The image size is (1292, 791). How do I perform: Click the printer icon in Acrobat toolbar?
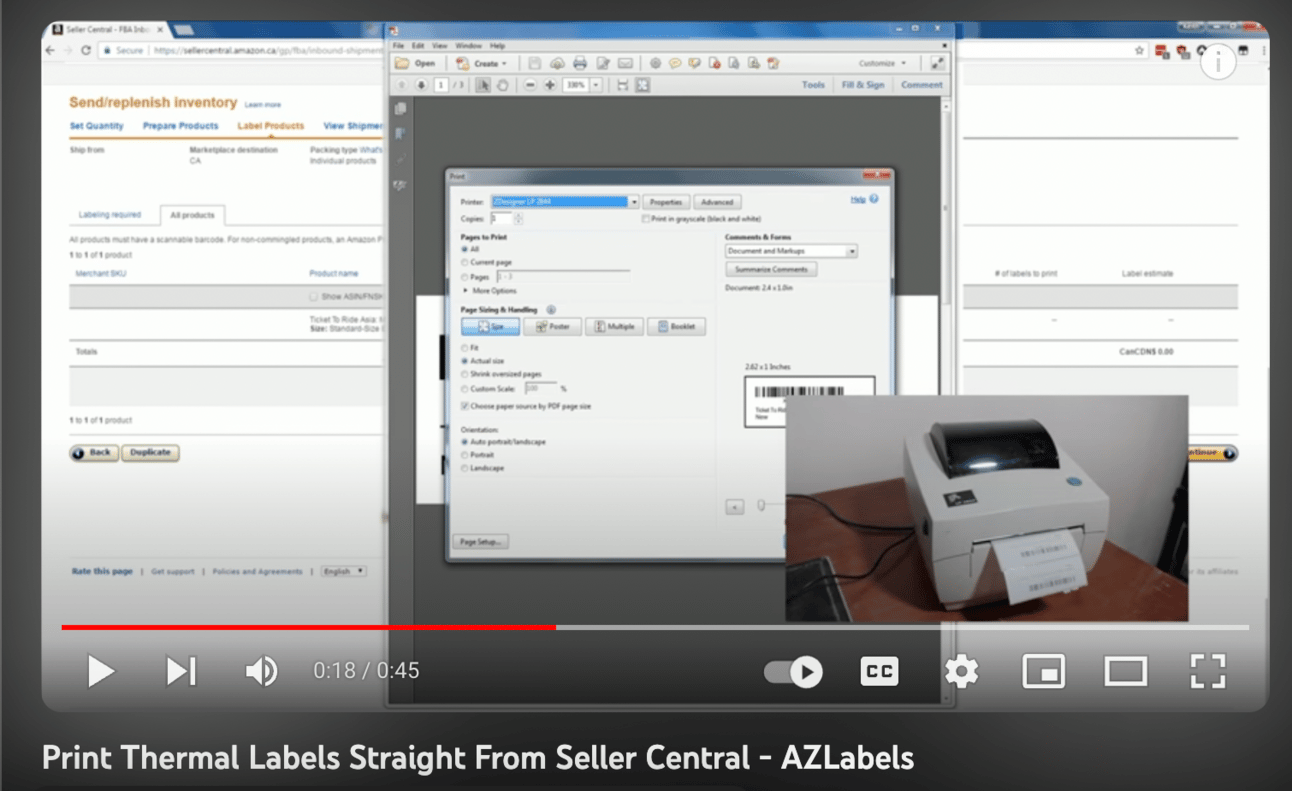pos(580,63)
